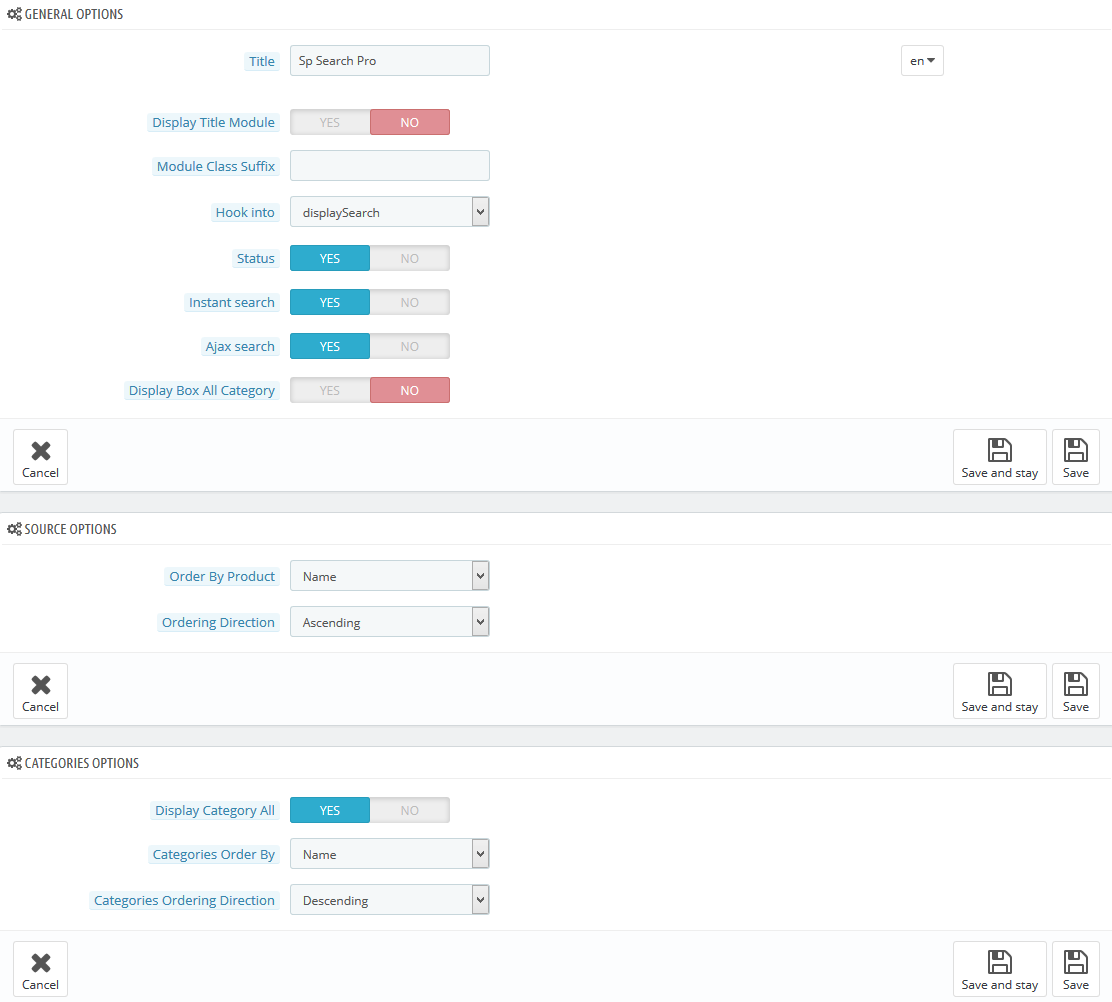Click Cancel X icon in General Options

click(41, 452)
